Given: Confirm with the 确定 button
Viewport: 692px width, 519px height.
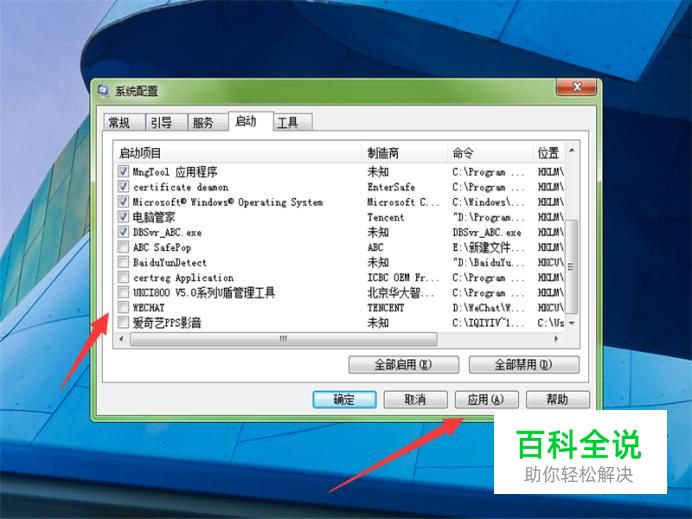Looking at the screenshot, I should pyautogui.click(x=344, y=400).
